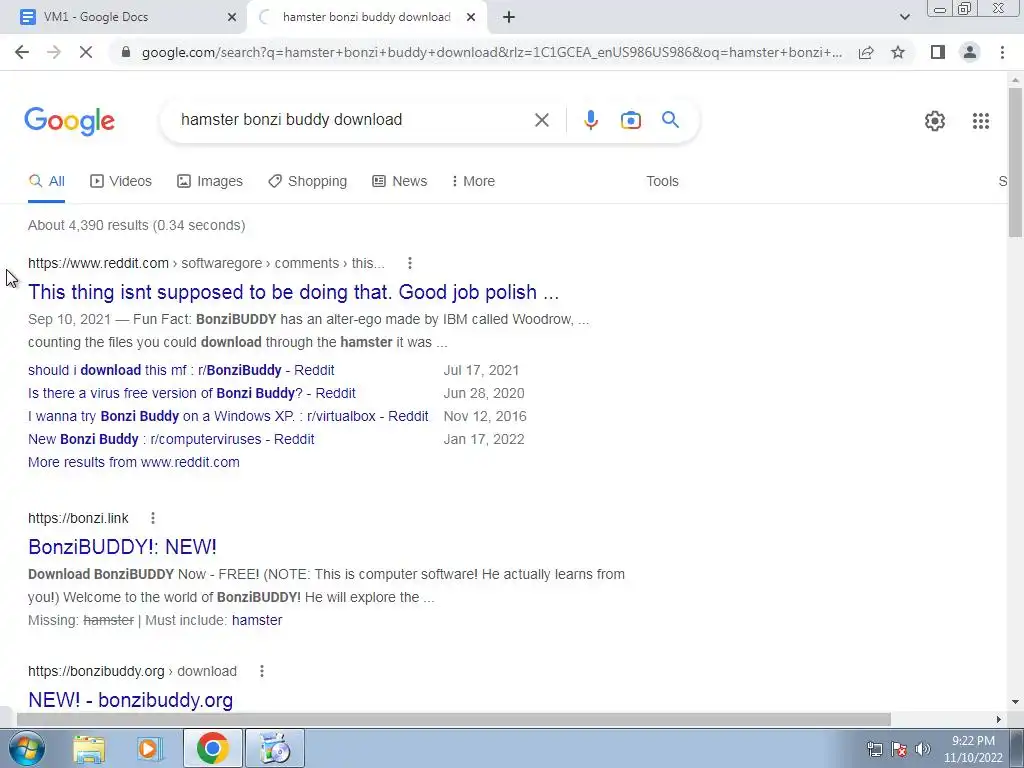1024x768 pixels.
Task: Go to Google homepage via logo
Action: [x=69, y=121]
